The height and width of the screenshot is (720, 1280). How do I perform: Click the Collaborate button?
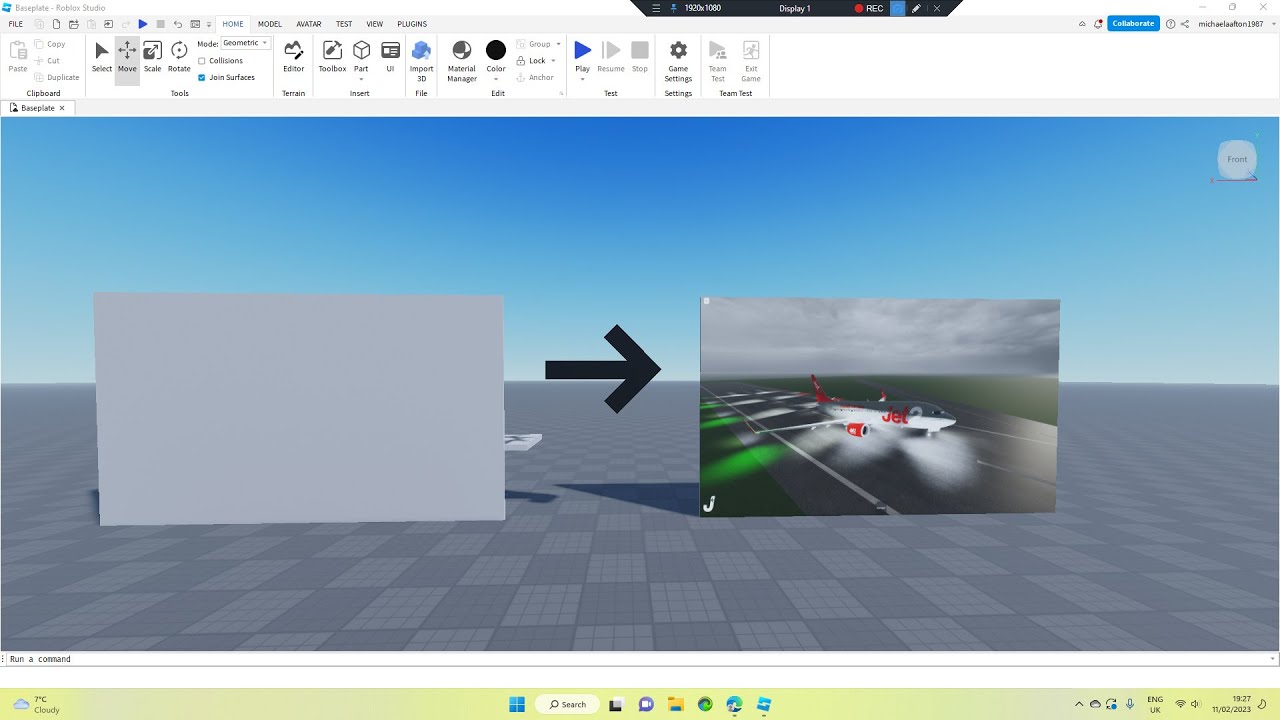[x=1133, y=23]
